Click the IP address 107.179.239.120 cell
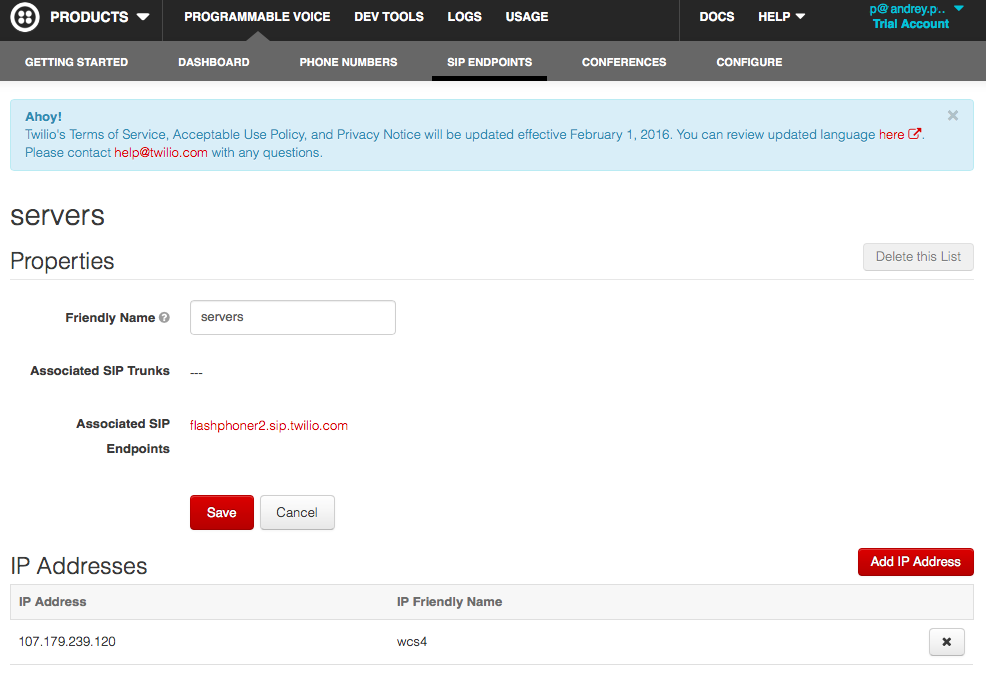986x700 pixels. [x=67, y=642]
